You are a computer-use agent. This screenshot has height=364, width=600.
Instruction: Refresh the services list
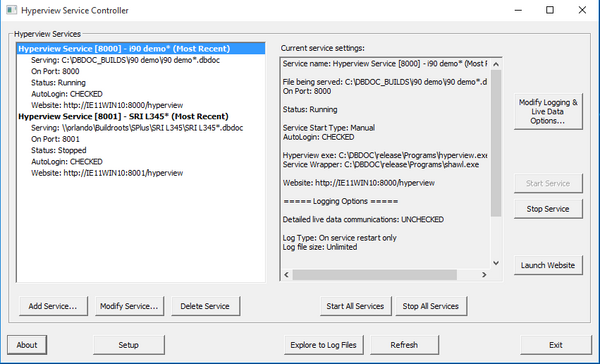click(x=404, y=345)
